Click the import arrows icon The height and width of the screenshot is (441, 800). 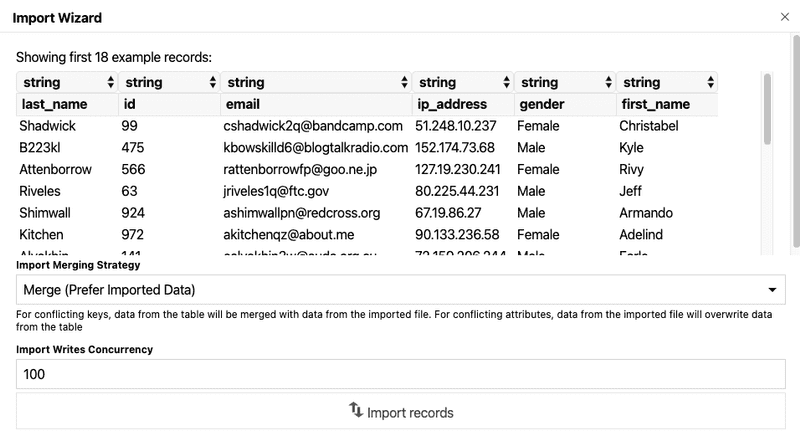coord(355,411)
